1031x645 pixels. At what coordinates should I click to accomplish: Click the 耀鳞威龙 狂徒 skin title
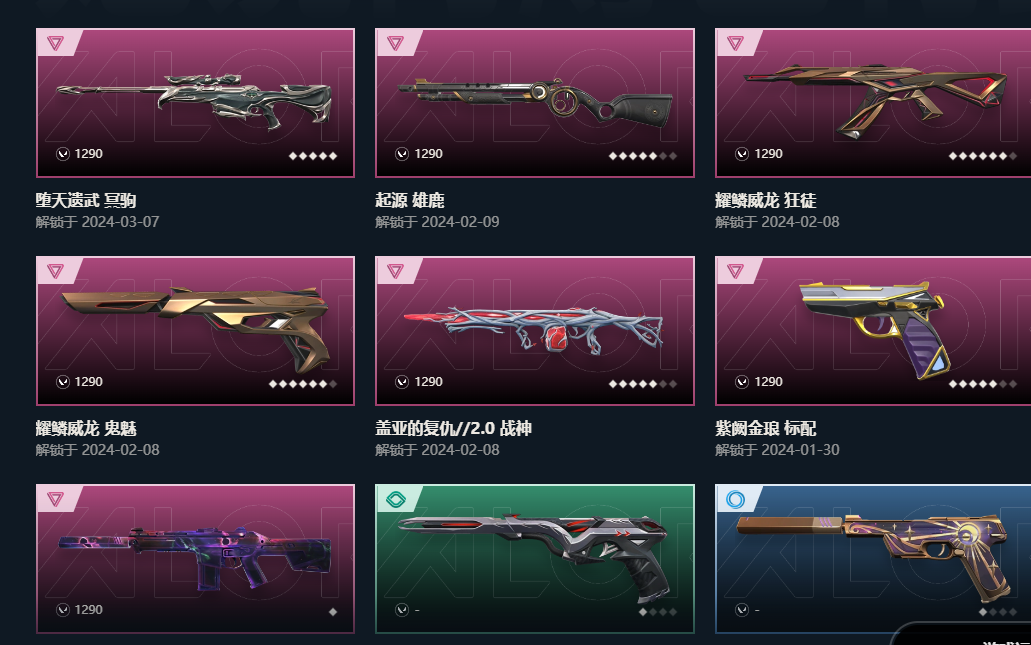pos(766,200)
